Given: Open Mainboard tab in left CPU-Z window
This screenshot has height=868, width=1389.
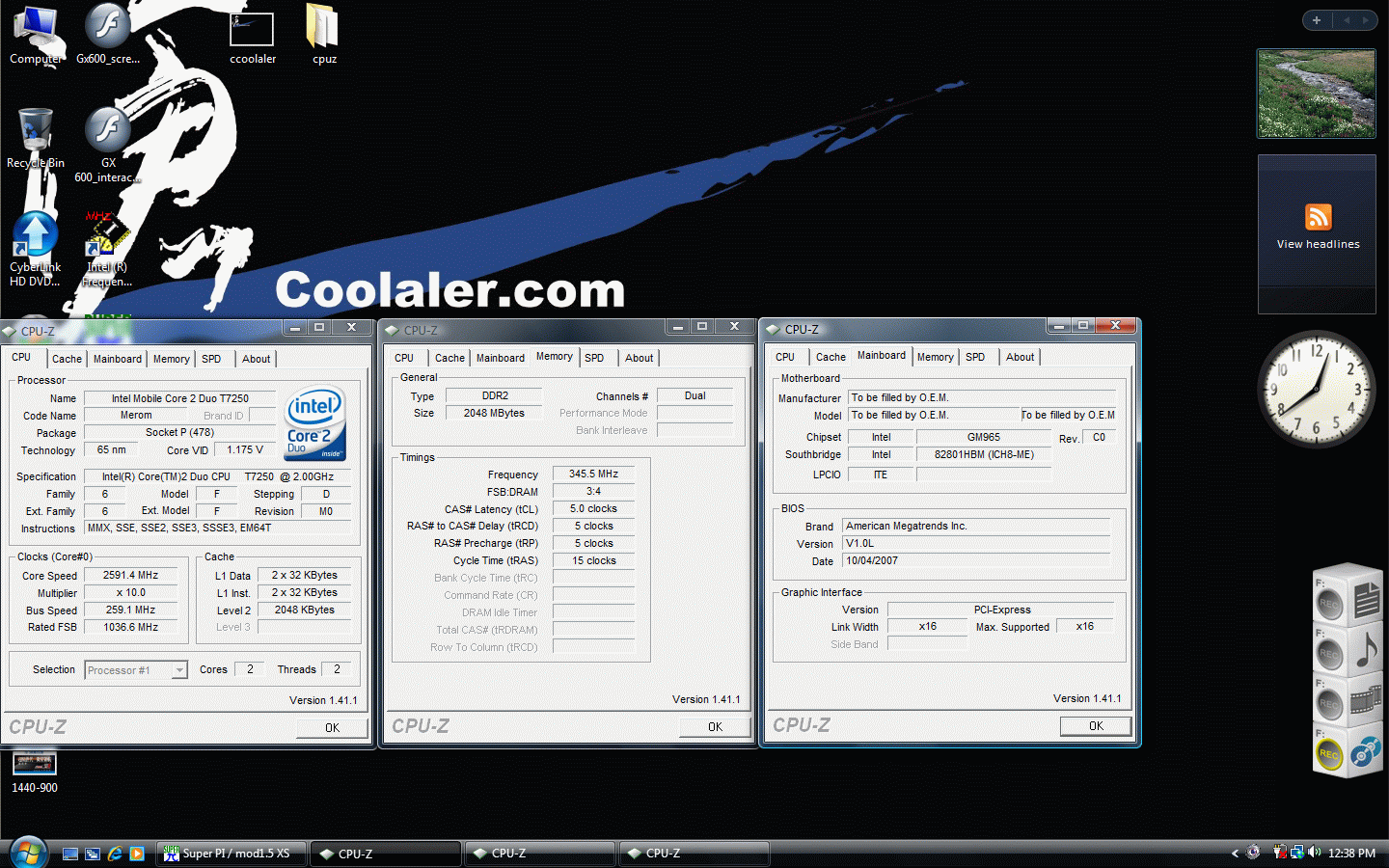Looking at the screenshot, I should tap(118, 359).
